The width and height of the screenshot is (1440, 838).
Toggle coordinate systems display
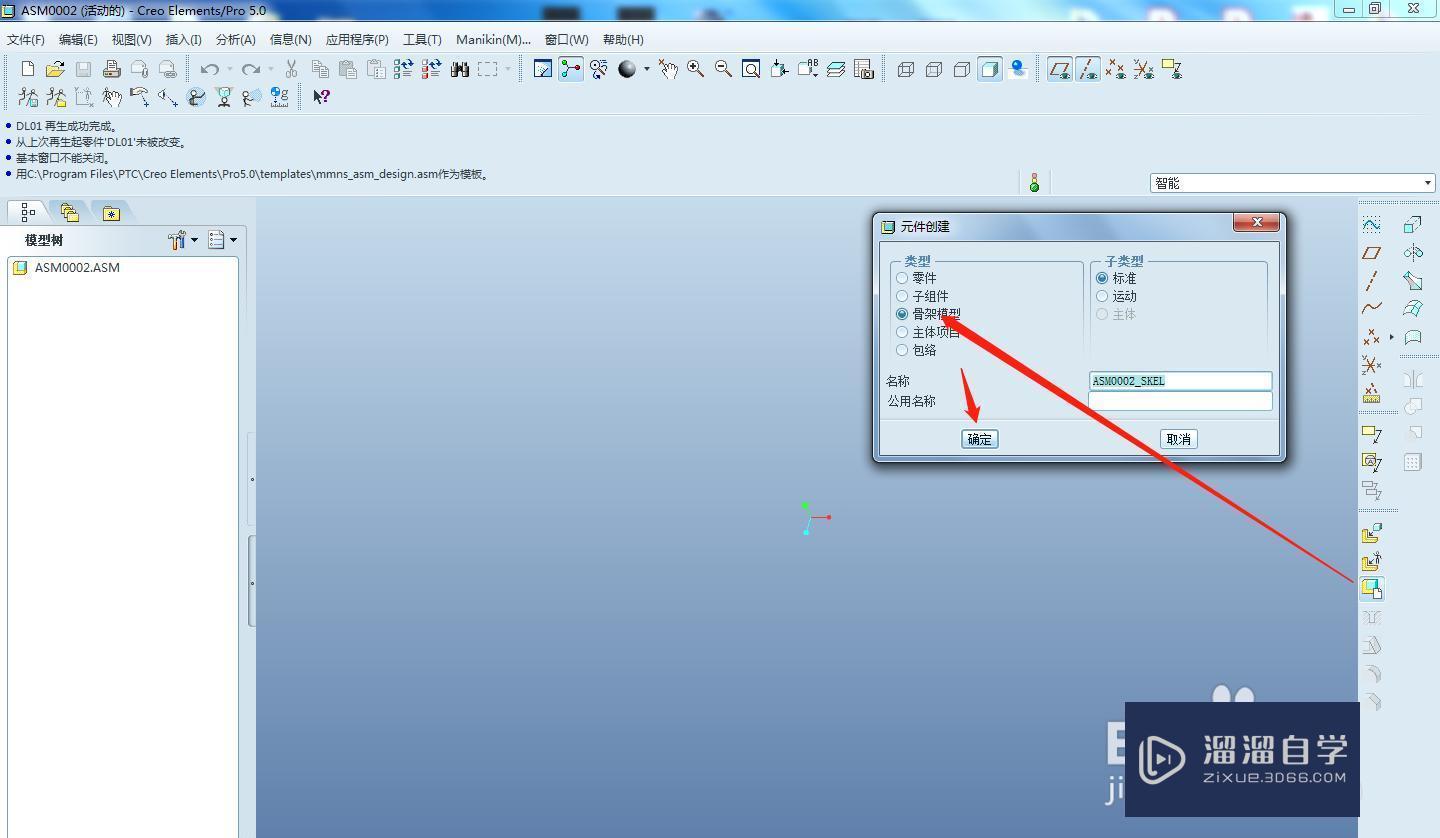pyautogui.click(x=1143, y=69)
